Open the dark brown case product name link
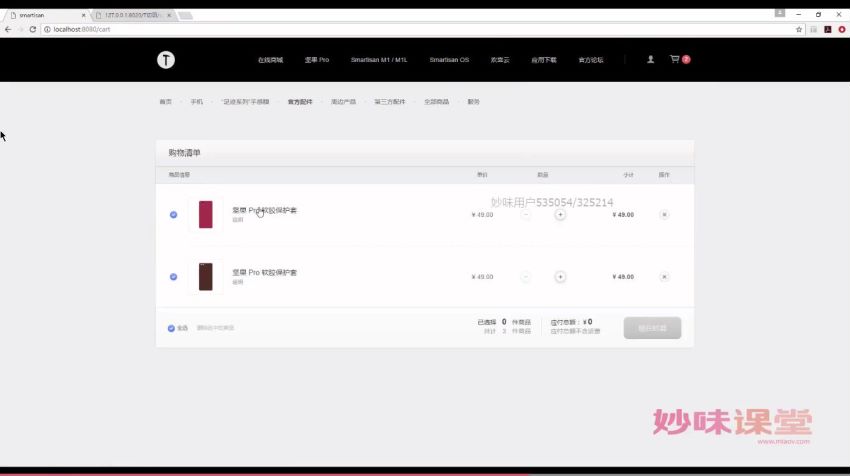Image resolution: width=850 pixels, height=476 pixels. pos(265,273)
